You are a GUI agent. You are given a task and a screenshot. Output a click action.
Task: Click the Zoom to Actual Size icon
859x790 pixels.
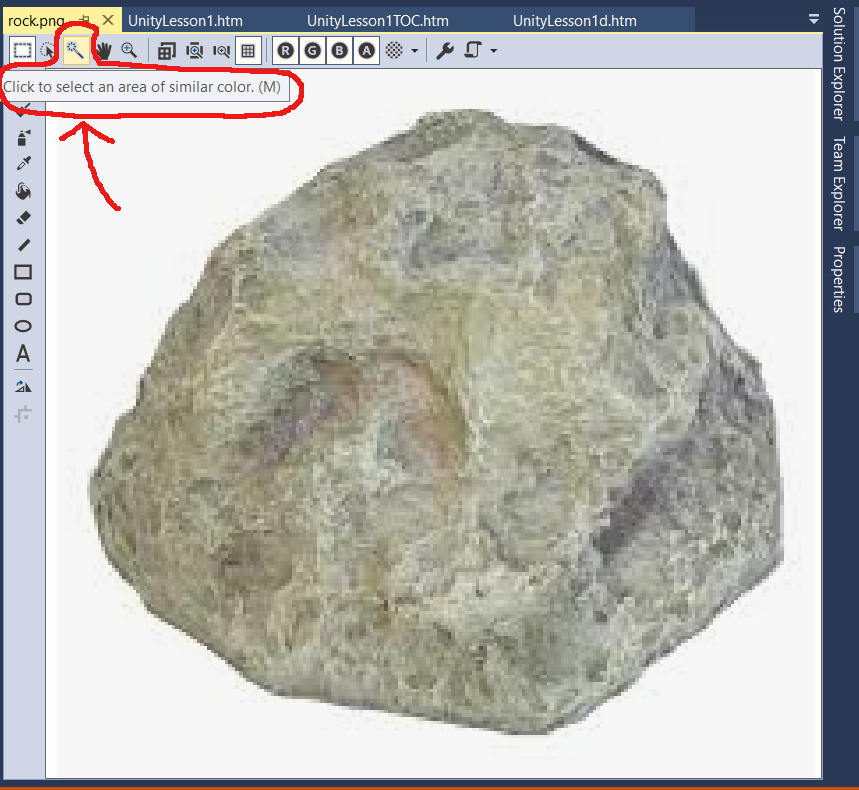pos(167,51)
